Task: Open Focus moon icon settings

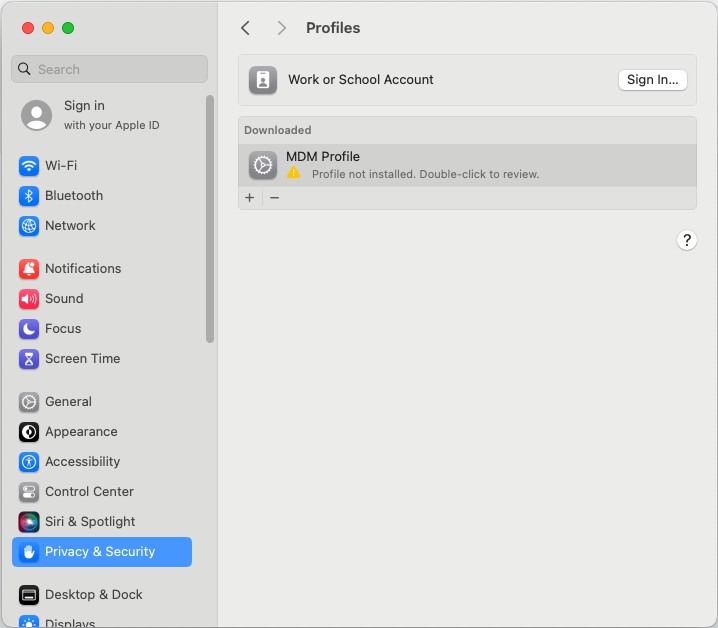Action: click(x=29, y=329)
